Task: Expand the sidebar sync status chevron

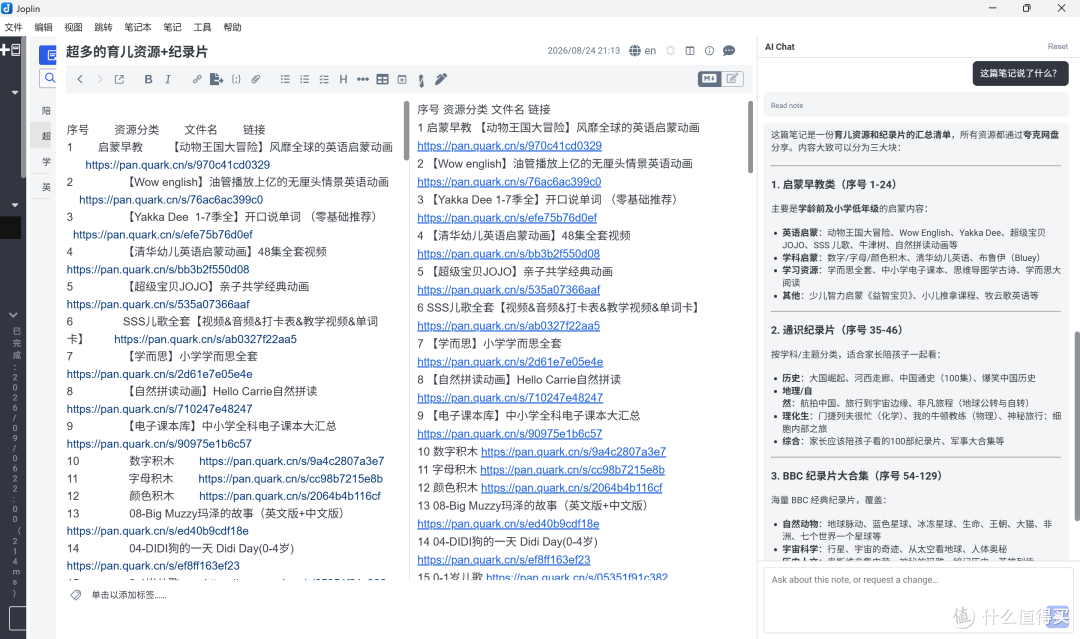Action: [13, 315]
